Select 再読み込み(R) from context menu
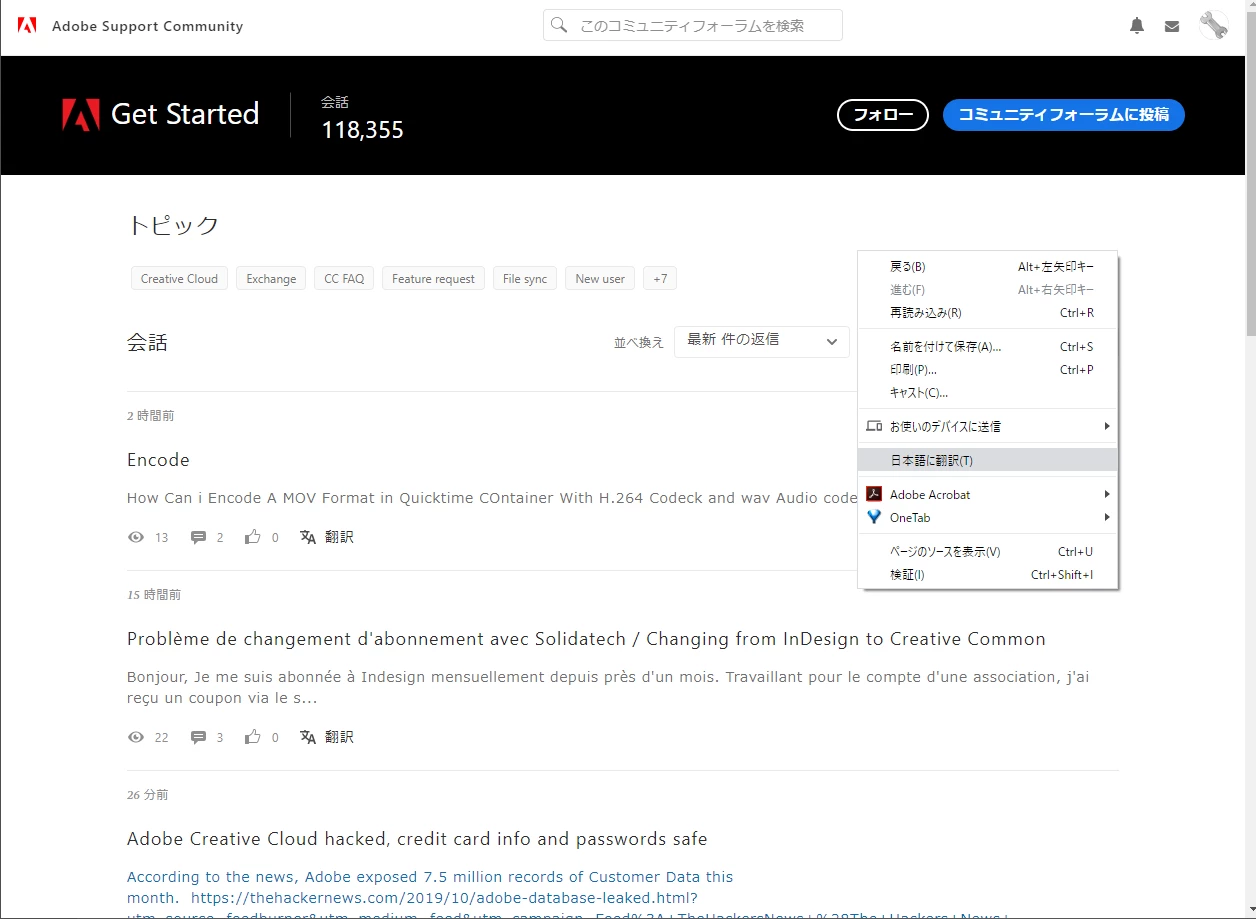 (988, 313)
